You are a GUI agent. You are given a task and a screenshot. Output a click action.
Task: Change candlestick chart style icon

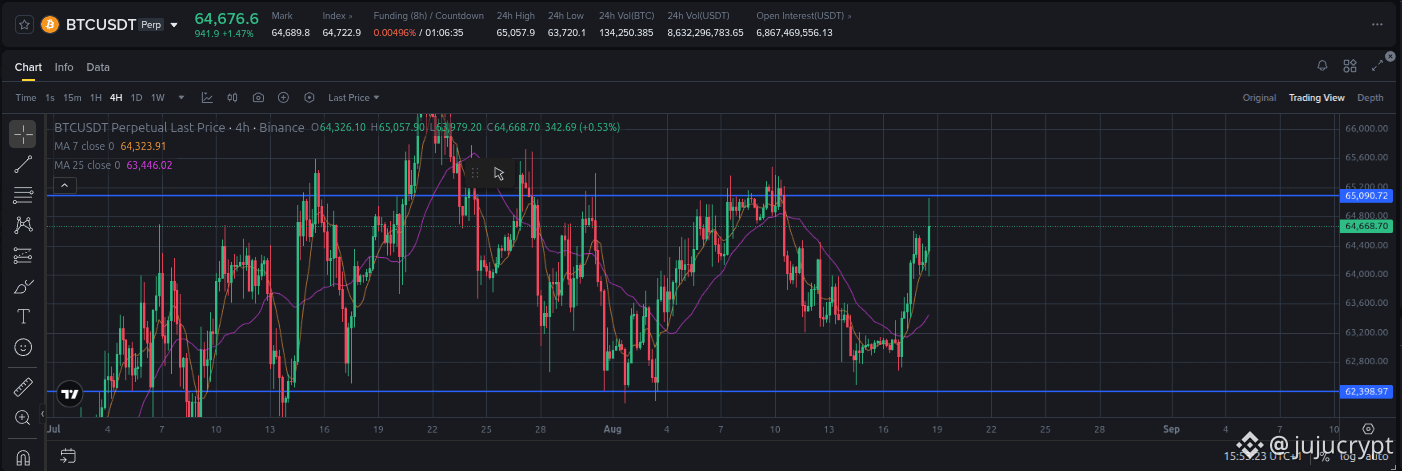pyautogui.click(x=233, y=97)
